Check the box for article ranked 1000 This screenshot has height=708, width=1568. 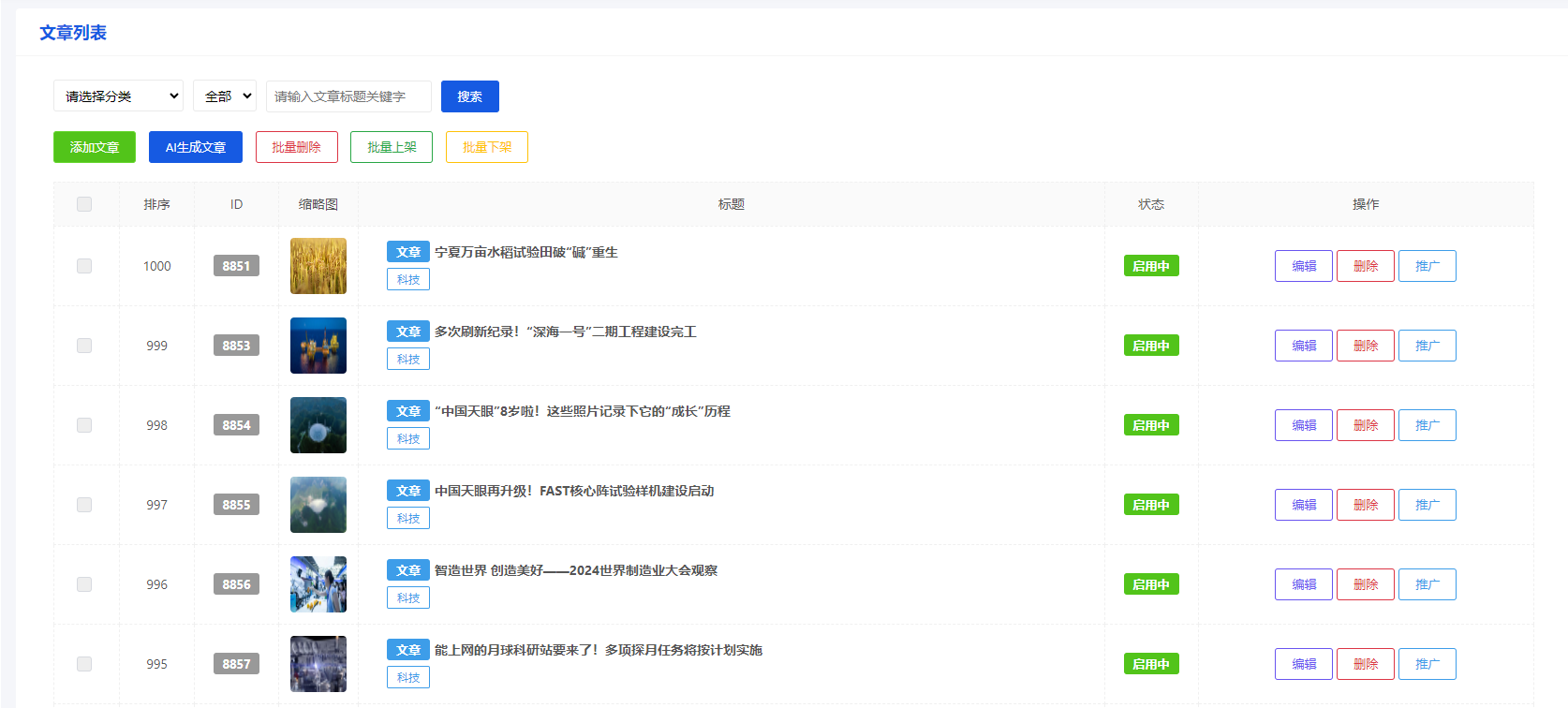[84, 266]
